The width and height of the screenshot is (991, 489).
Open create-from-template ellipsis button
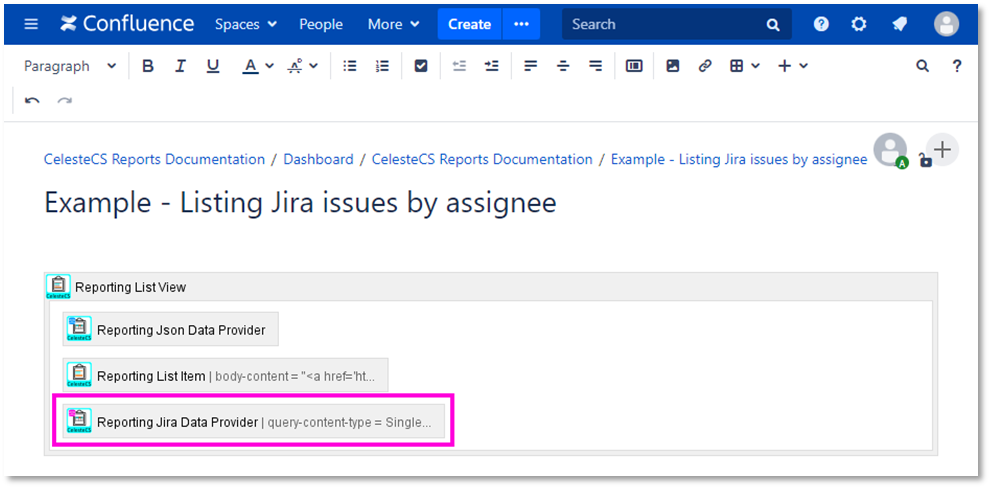click(521, 24)
